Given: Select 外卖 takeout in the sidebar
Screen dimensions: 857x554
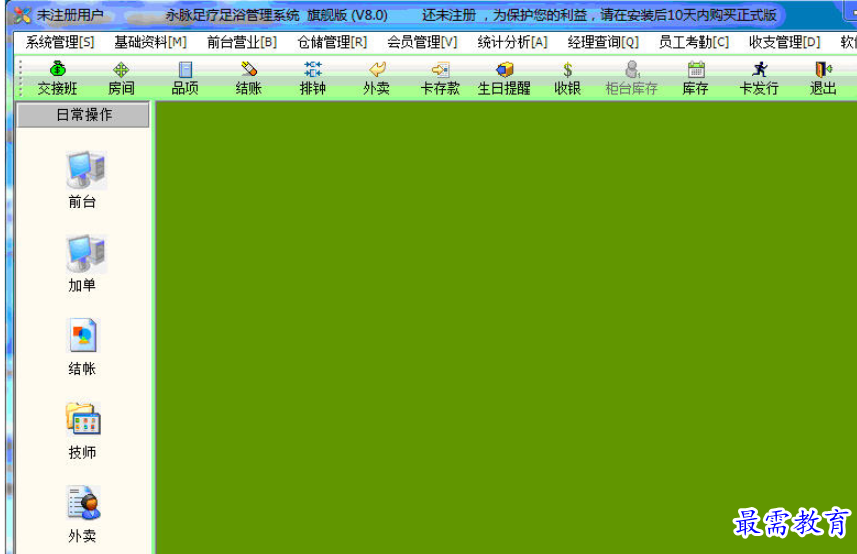Looking at the screenshot, I should (83, 515).
